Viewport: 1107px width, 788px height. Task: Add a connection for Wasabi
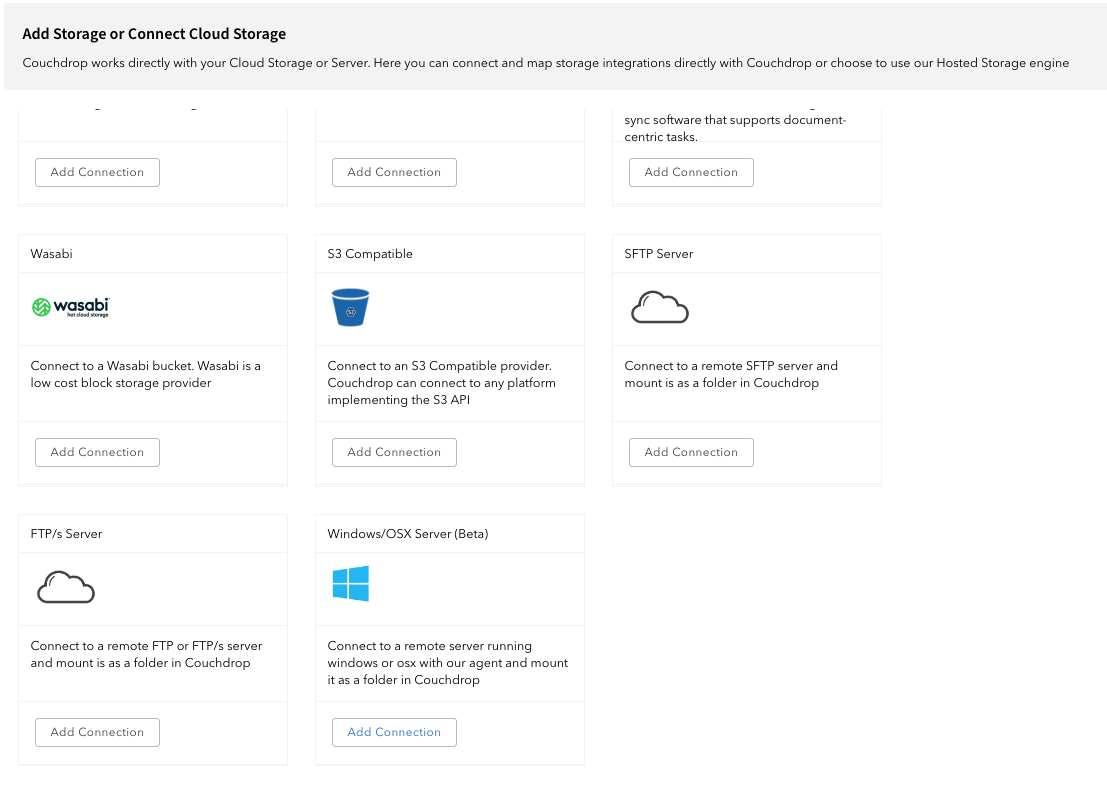(97, 452)
